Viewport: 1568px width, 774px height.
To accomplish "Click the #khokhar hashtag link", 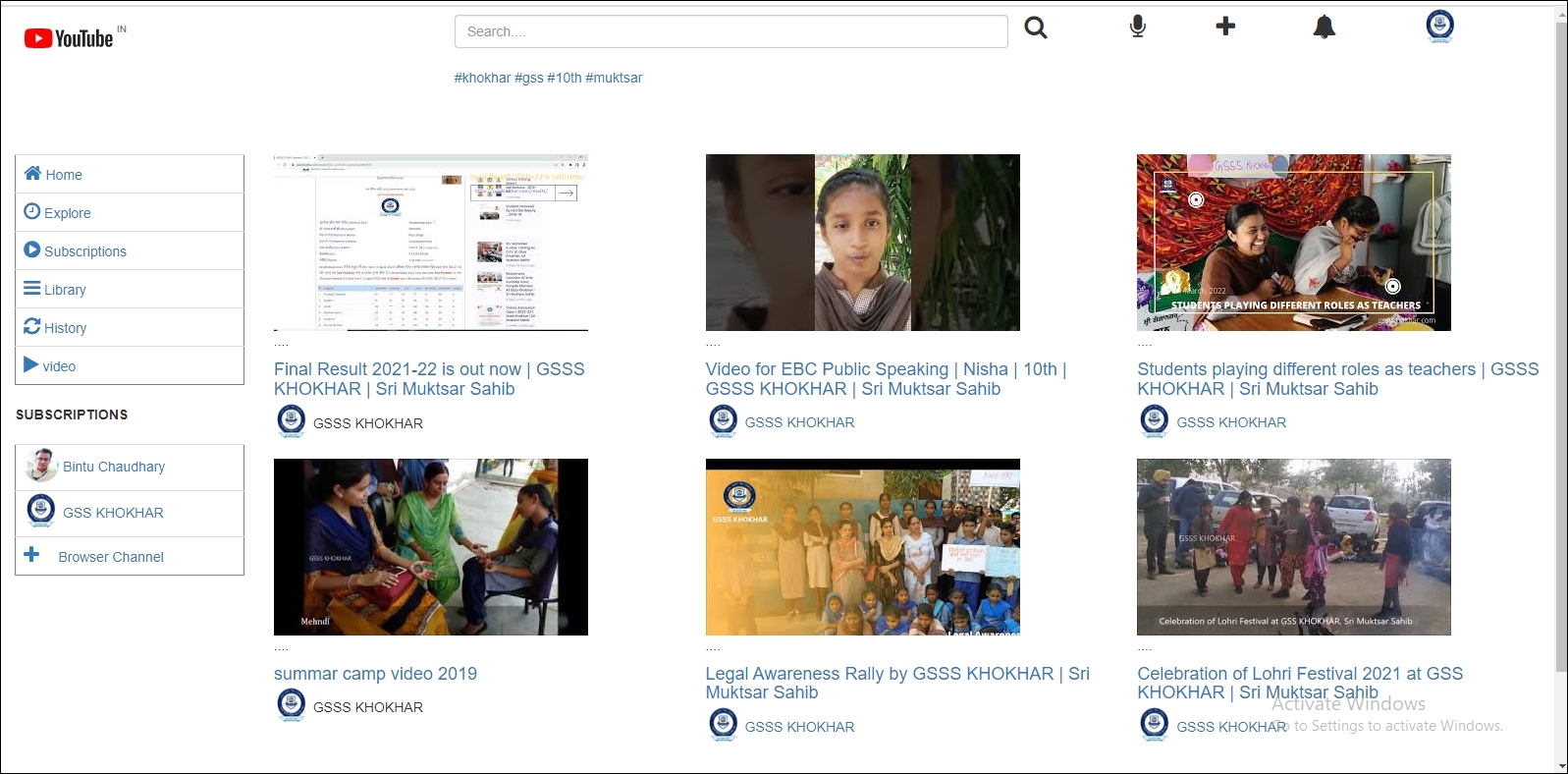I will pos(482,78).
